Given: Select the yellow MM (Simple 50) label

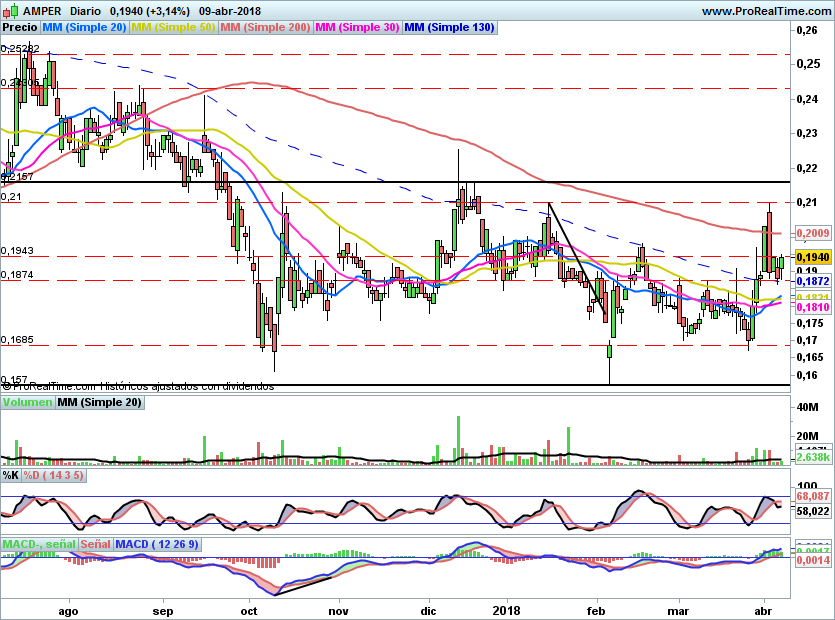Looking at the screenshot, I should point(173,27).
